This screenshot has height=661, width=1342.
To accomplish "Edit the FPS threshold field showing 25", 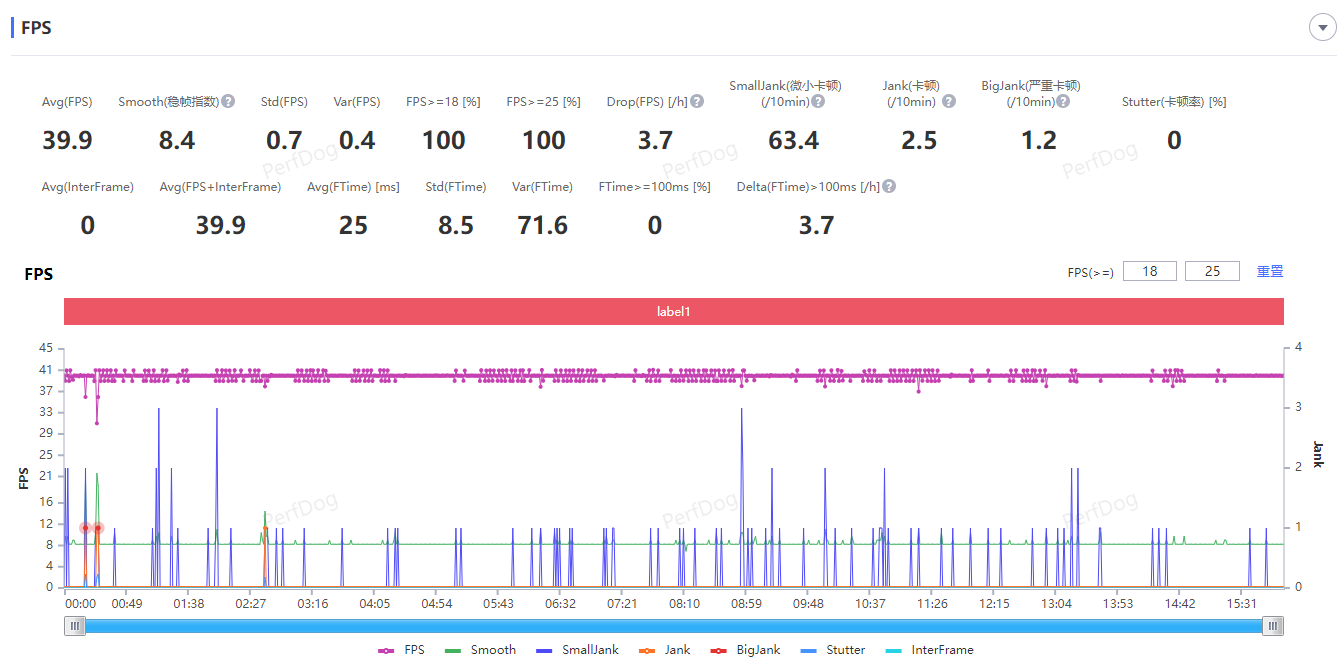I will coord(1212,271).
